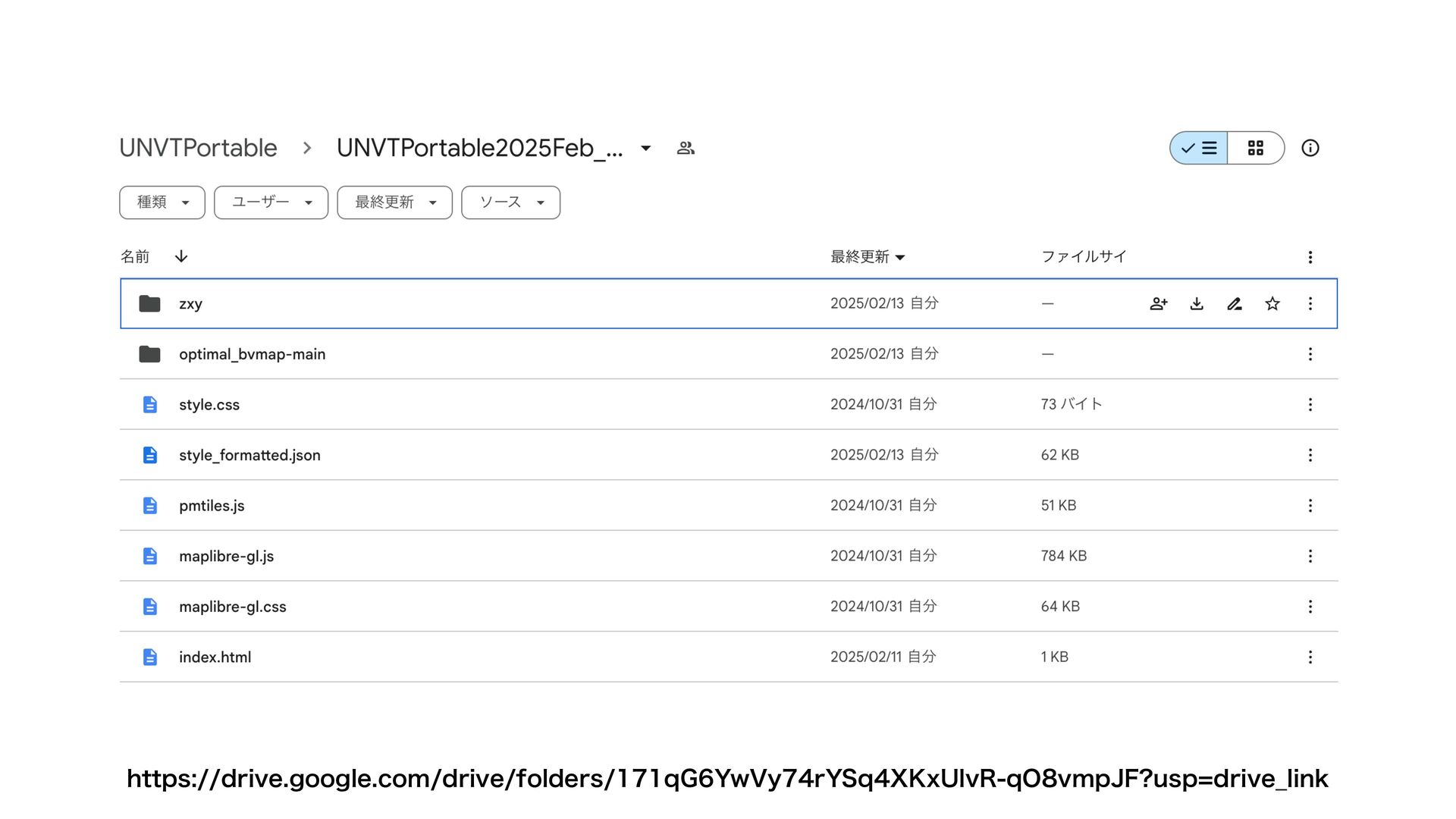Open the ソース filter dropdown
1456x819 pixels.
tap(510, 202)
